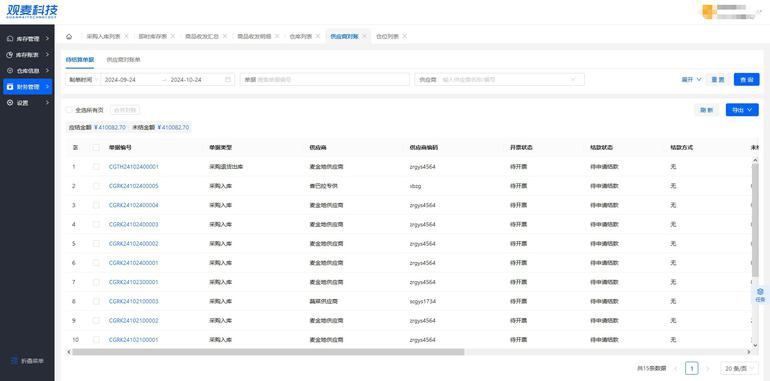The image size is (770, 381).
Task: Toggle the header select-all checkbox
Action: click(96, 147)
